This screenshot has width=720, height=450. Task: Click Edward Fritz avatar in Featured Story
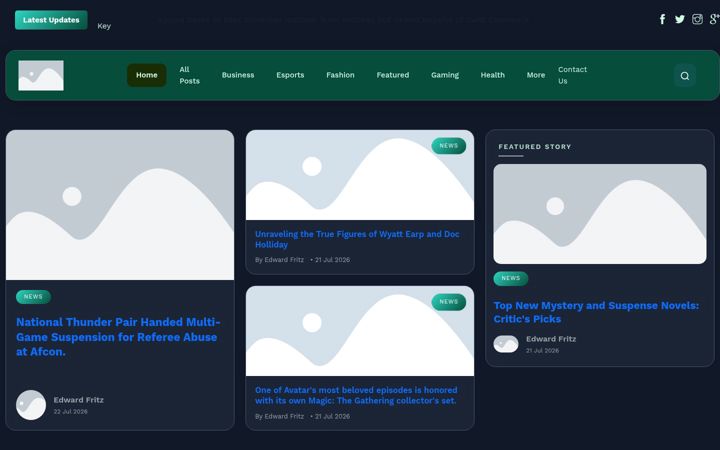(506, 344)
